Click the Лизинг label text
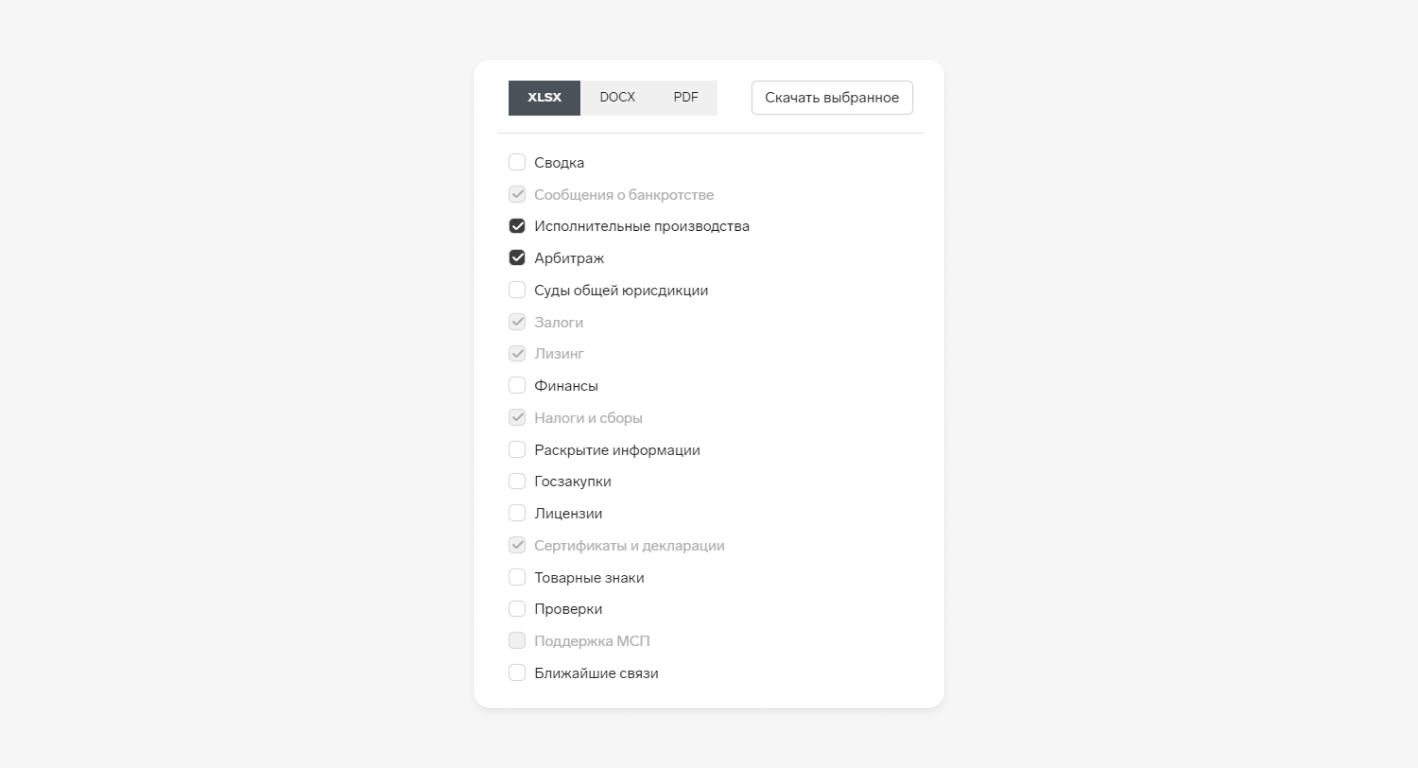This screenshot has width=1418, height=768. pos(559,354)
